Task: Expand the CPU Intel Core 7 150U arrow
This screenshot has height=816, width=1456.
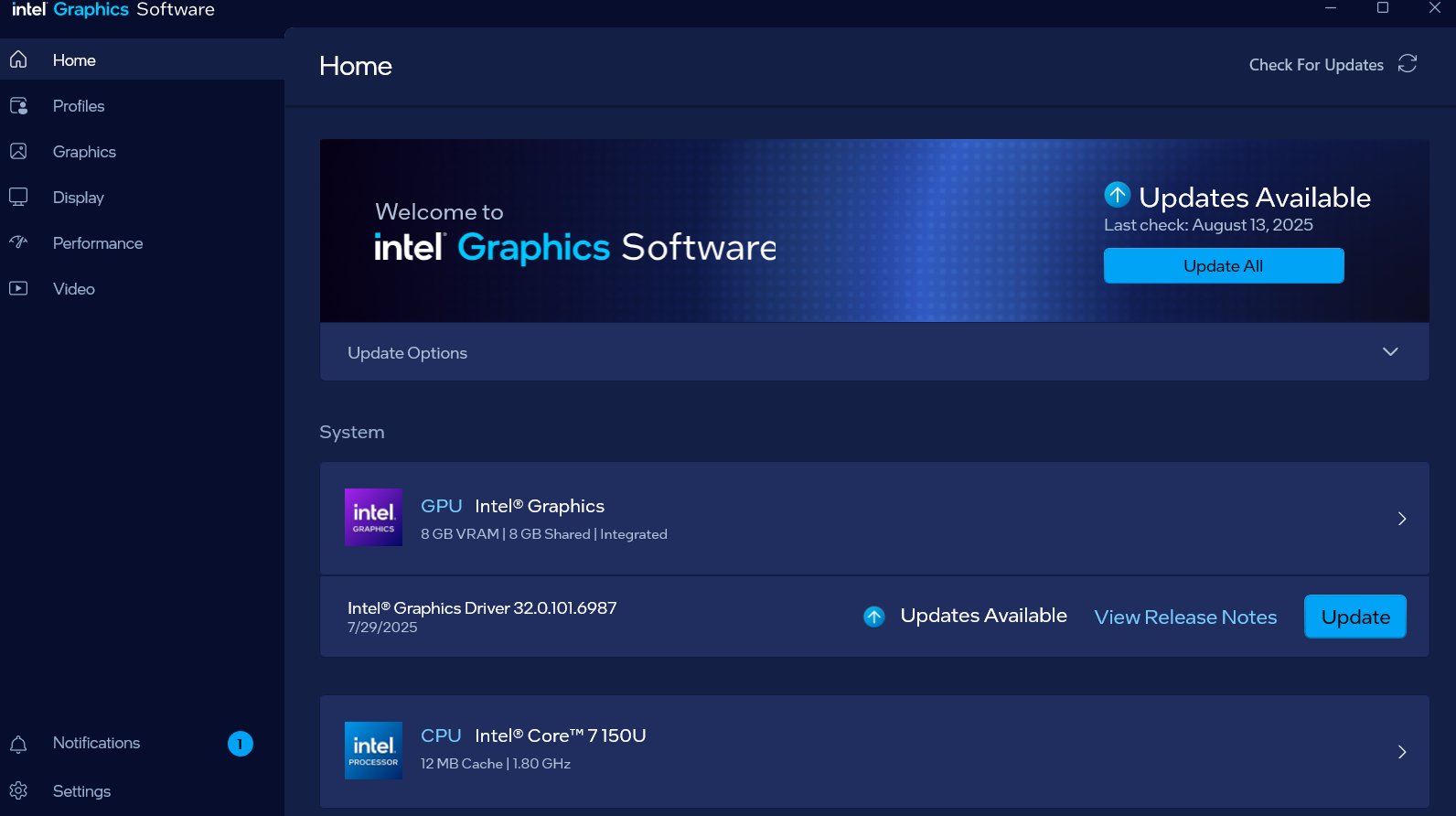Action: click(1402, 752)
